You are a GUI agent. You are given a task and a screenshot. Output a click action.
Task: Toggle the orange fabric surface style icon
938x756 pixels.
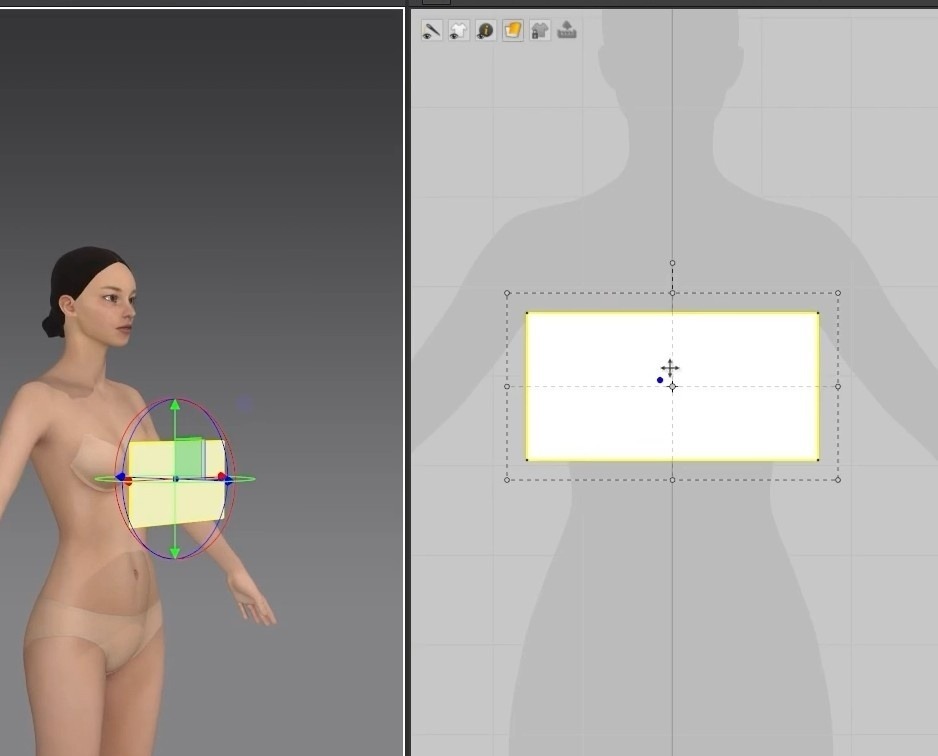coord(513,31)
